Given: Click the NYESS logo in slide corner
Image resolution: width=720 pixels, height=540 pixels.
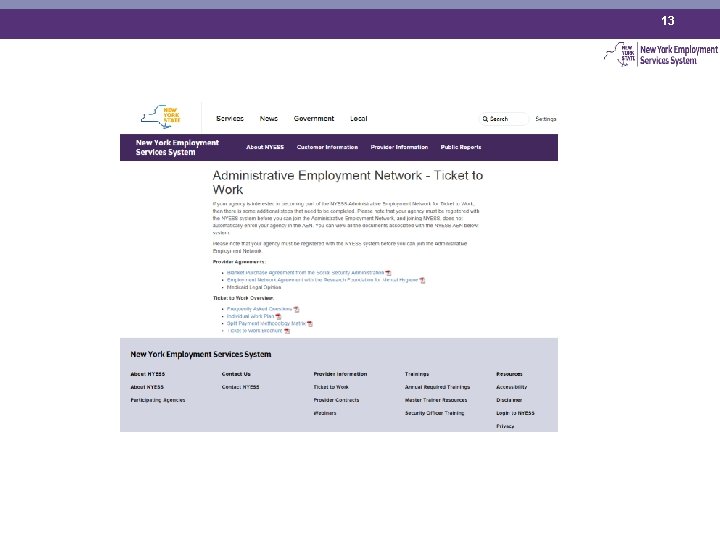Looking at the screenshot, I should coord(660,55).
